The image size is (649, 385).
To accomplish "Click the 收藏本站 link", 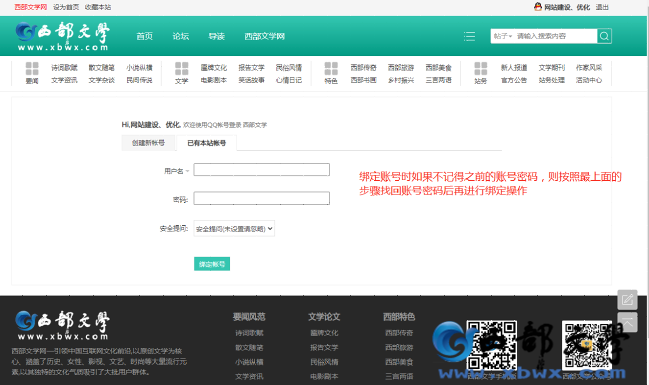I will point(98,7).
